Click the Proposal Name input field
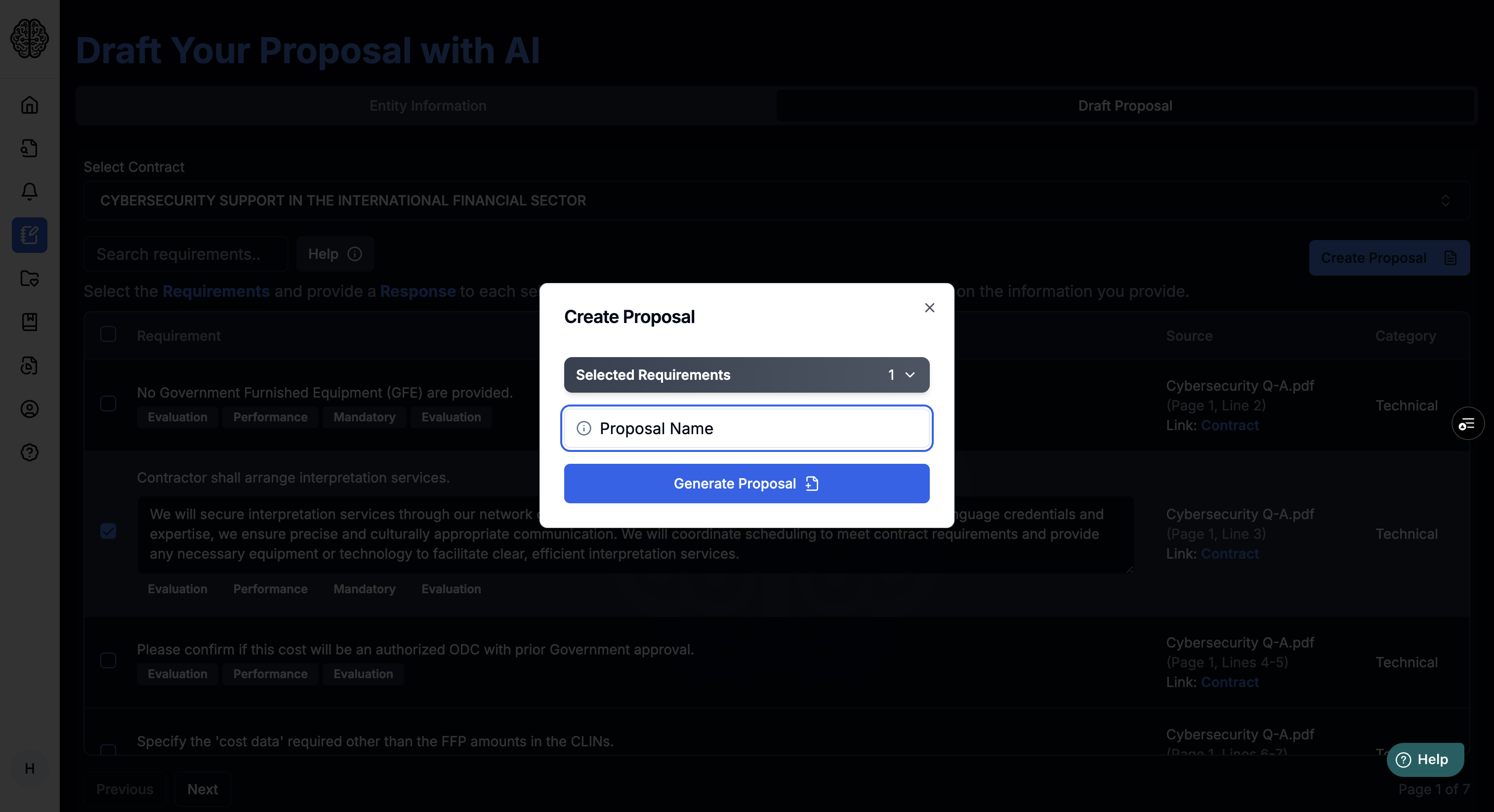 [747, 428]
